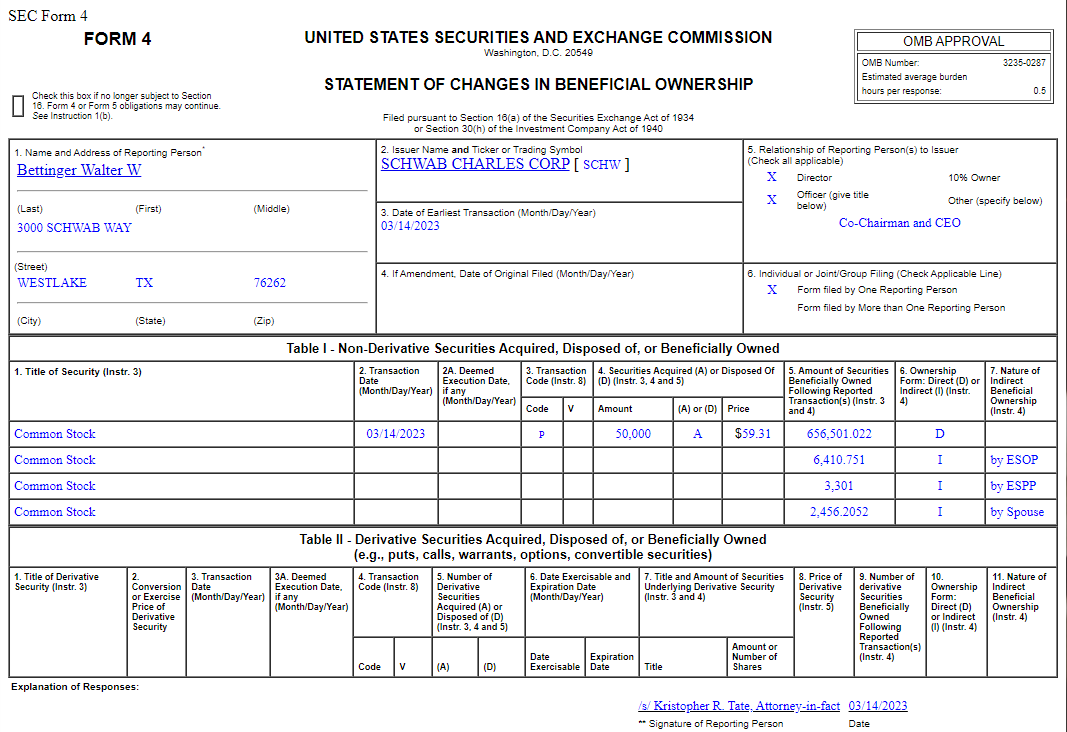Click the Price of Derivative Security header

pyautogui.click(x=820, y=592)
